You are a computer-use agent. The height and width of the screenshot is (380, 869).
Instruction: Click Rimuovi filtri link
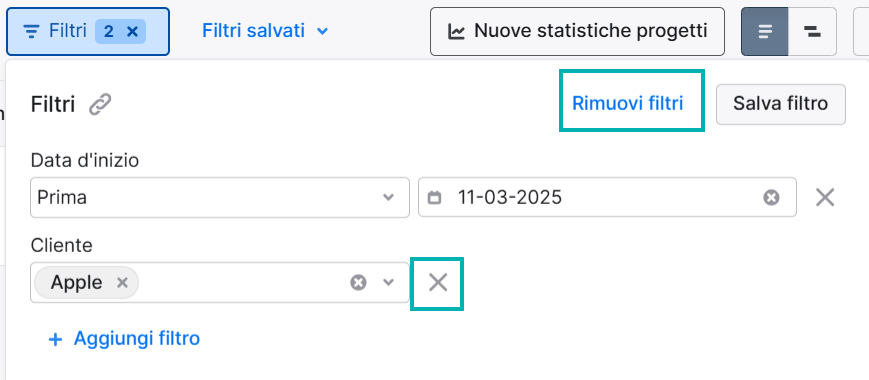point(627,104)
